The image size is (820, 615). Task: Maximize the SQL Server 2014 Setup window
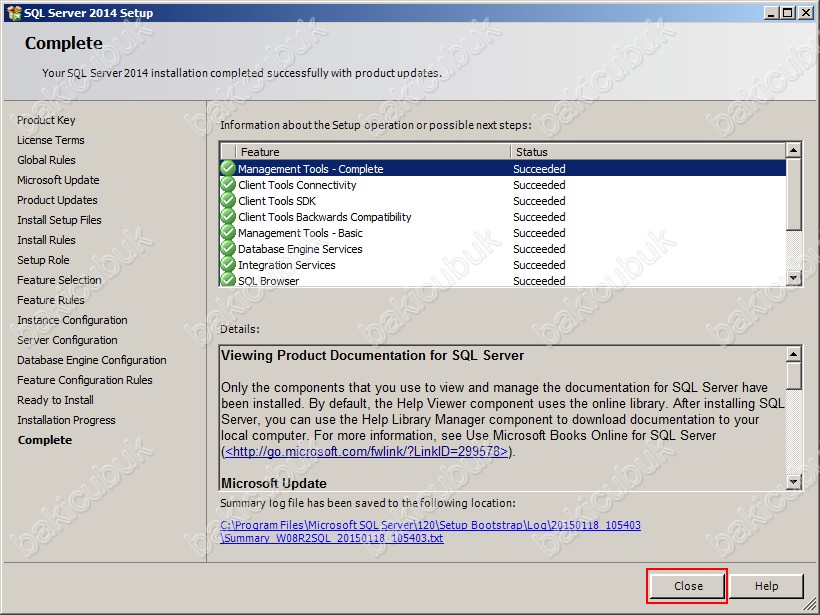click(x=787, y=13)
